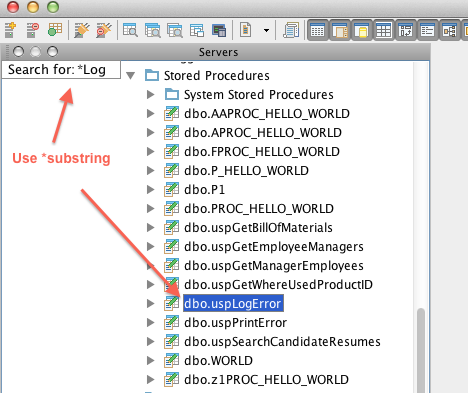
Task: Click the dark table window toolbar icon
Action: tap(219, 30)
